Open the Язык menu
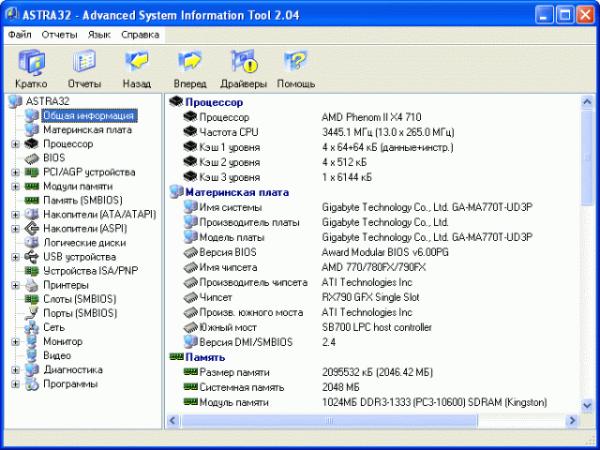The image size is (600, 450). tap(99, 35)
